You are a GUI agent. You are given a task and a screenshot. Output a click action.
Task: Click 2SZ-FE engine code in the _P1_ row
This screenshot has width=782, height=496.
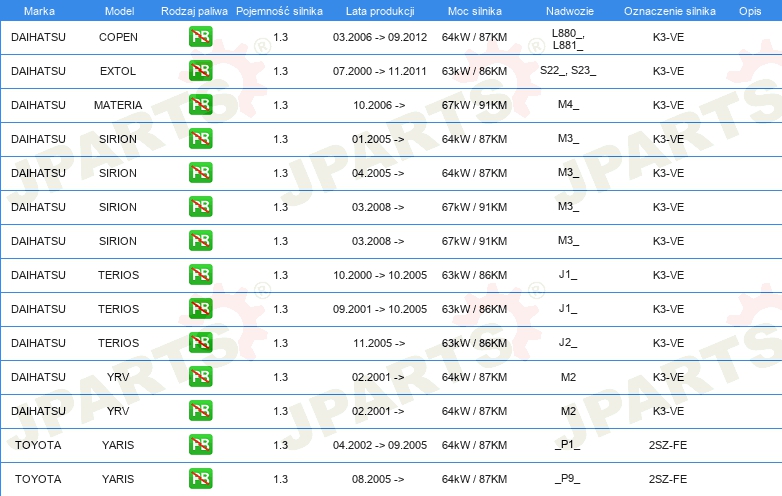[668, 445]
